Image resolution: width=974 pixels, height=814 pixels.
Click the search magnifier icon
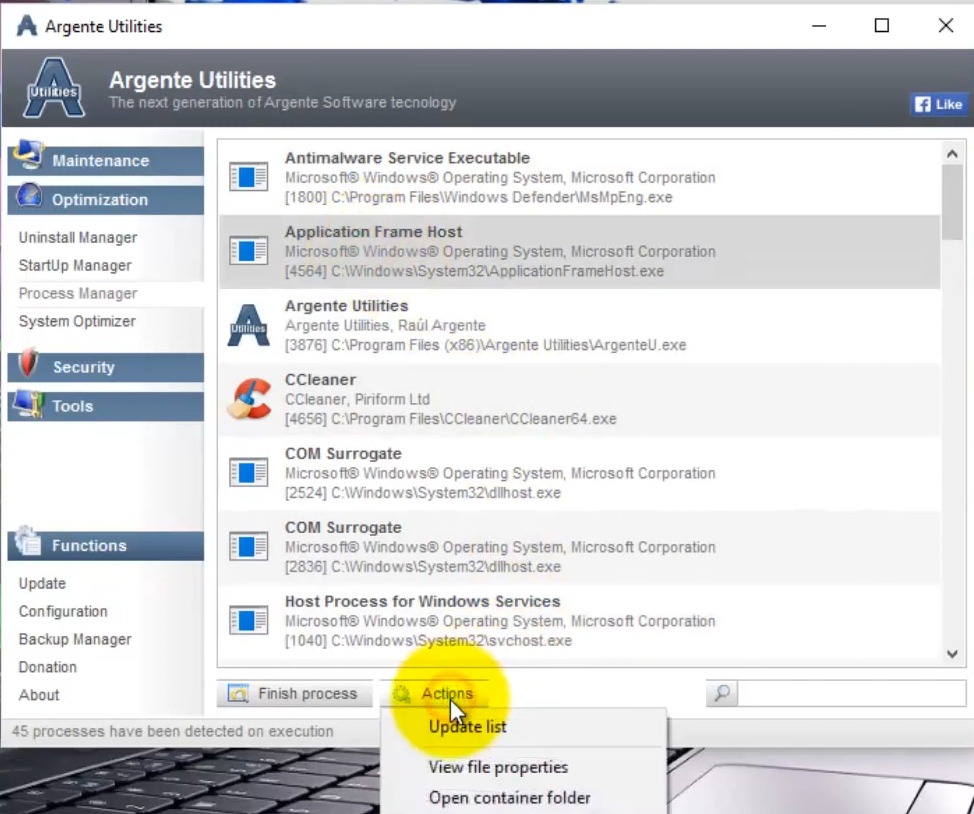(722, 693)
